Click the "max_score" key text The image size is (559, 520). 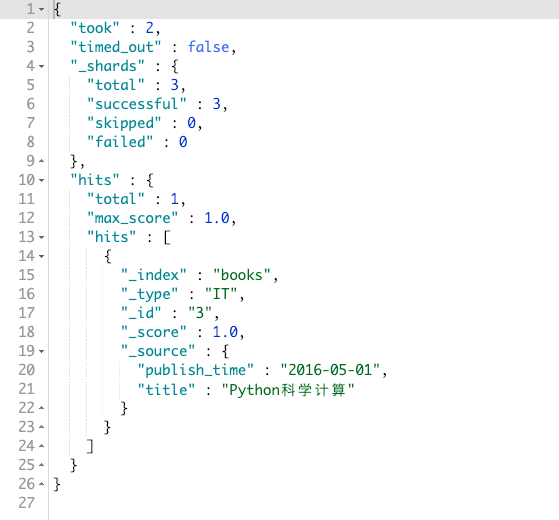(133, 218)
